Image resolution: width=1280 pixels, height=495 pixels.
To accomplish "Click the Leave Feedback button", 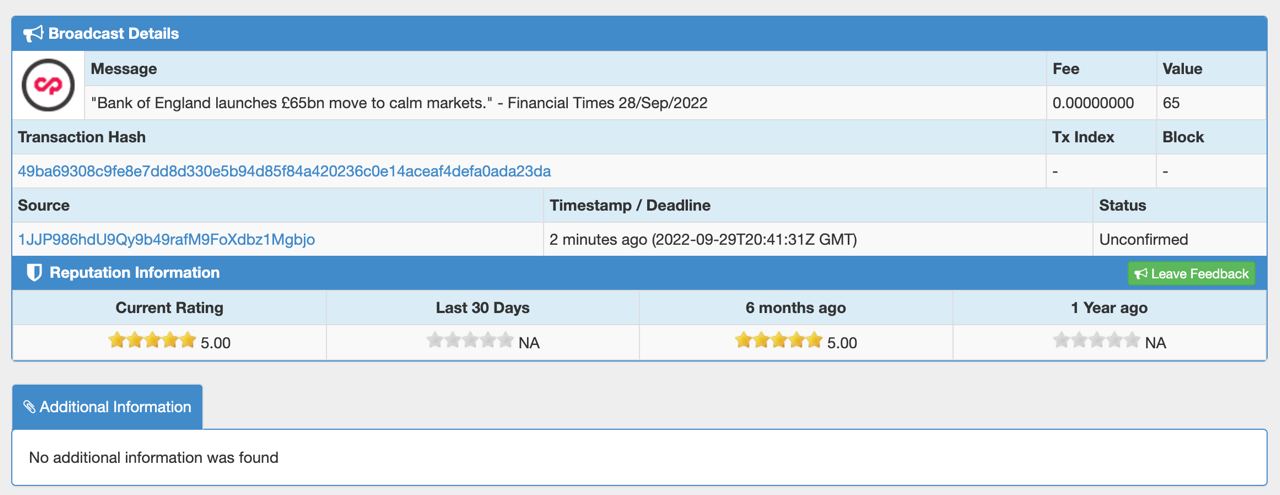I will pyautogui.click(x=1191, y=274).
